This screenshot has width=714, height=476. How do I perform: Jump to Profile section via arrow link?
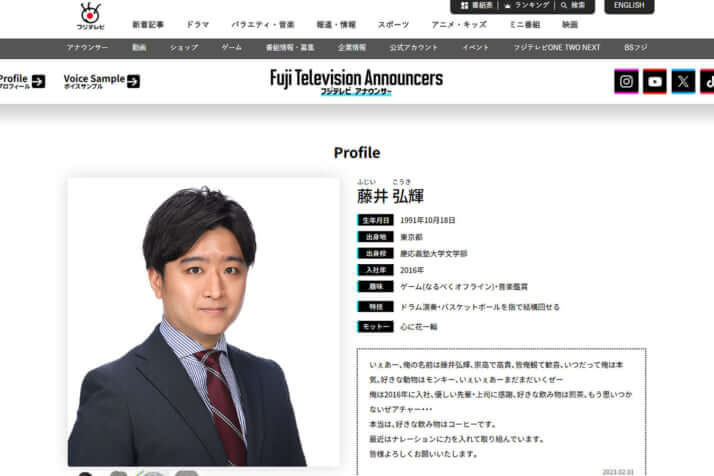point(22,81)
